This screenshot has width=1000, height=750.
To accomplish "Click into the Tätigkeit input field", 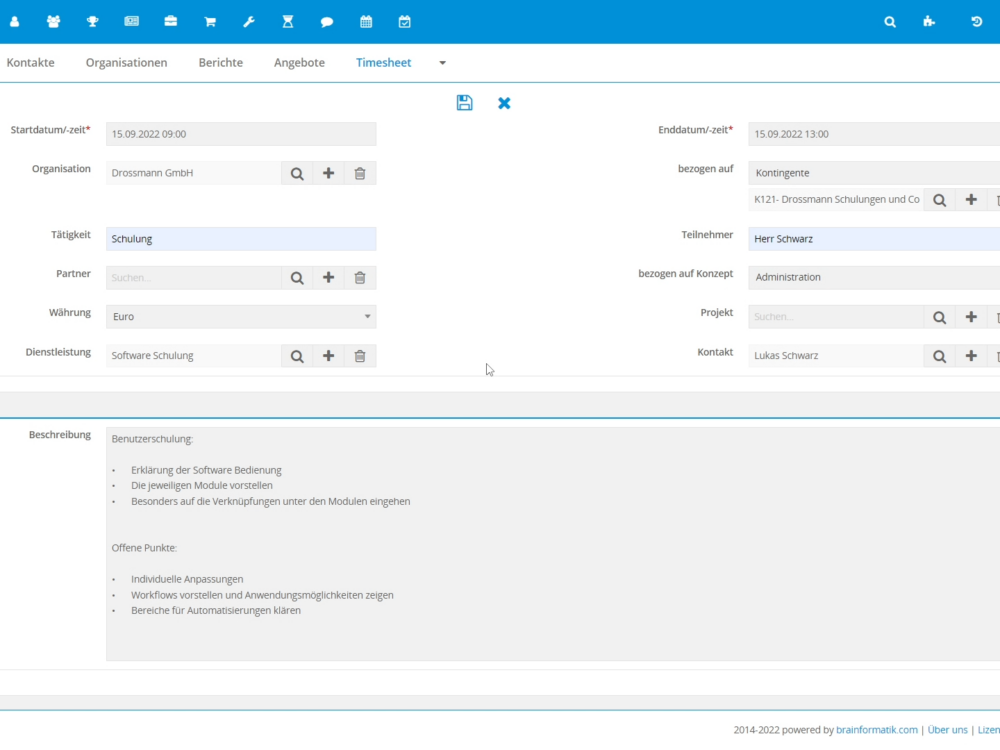I will (241, 239).
